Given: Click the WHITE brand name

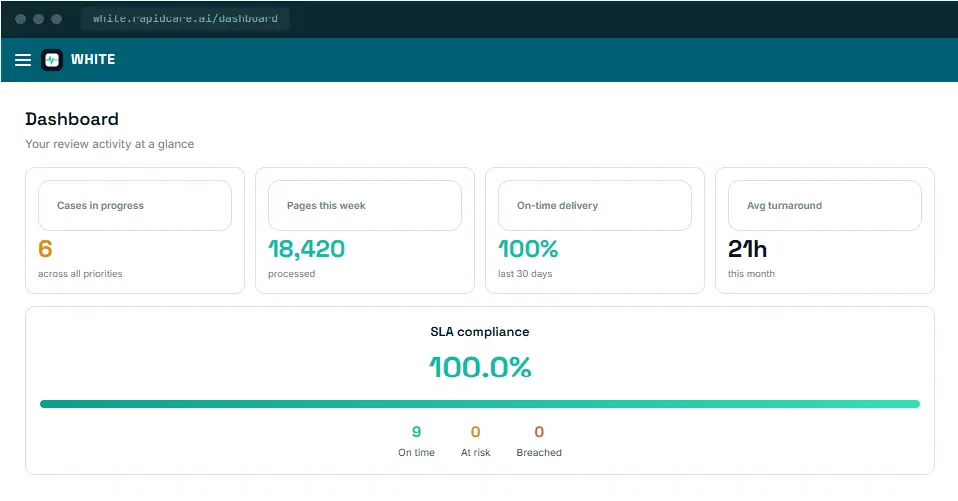Looking at the screenshot, I should point(93,60).
